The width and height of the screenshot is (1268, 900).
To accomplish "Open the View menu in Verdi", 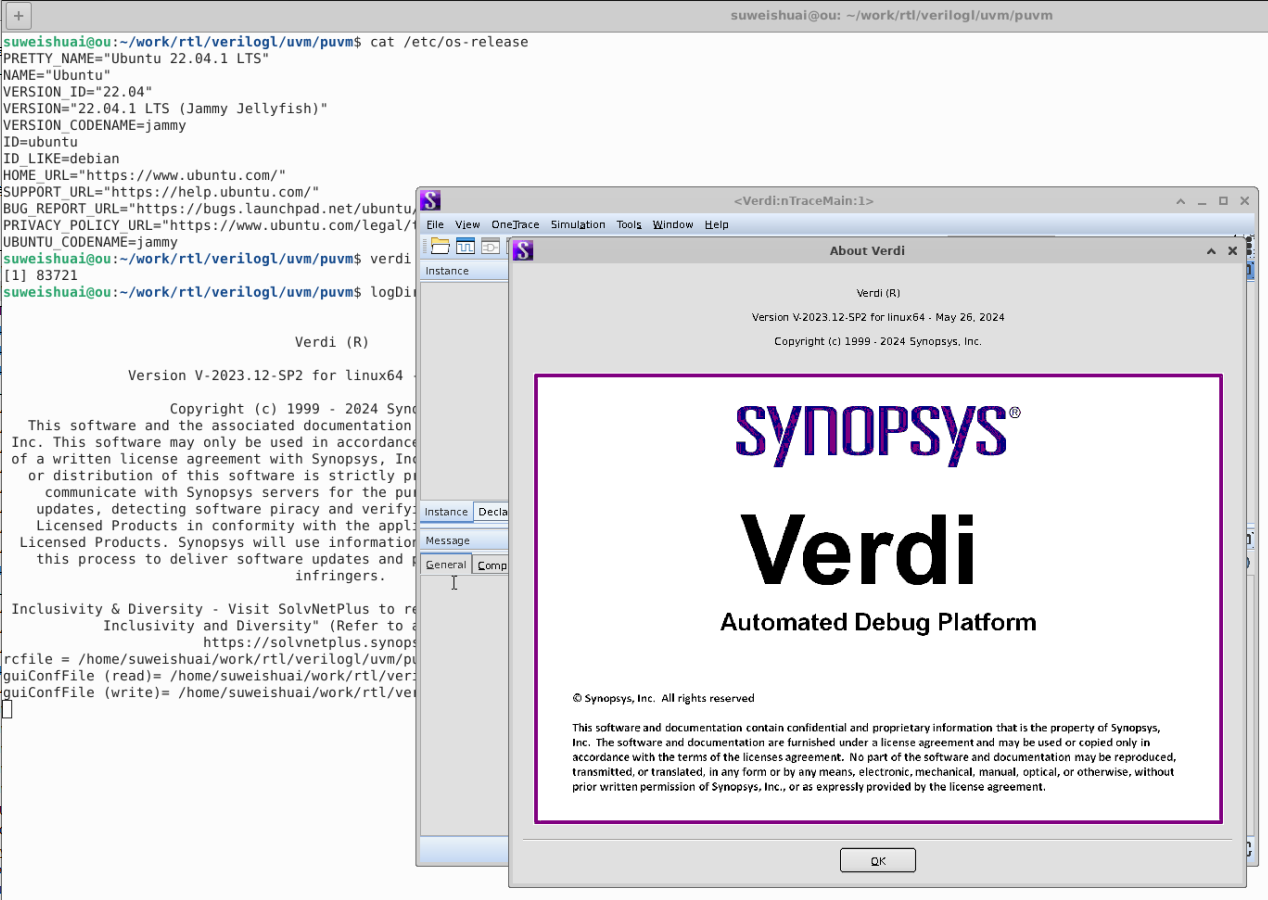I will click(x=468, y=225).
